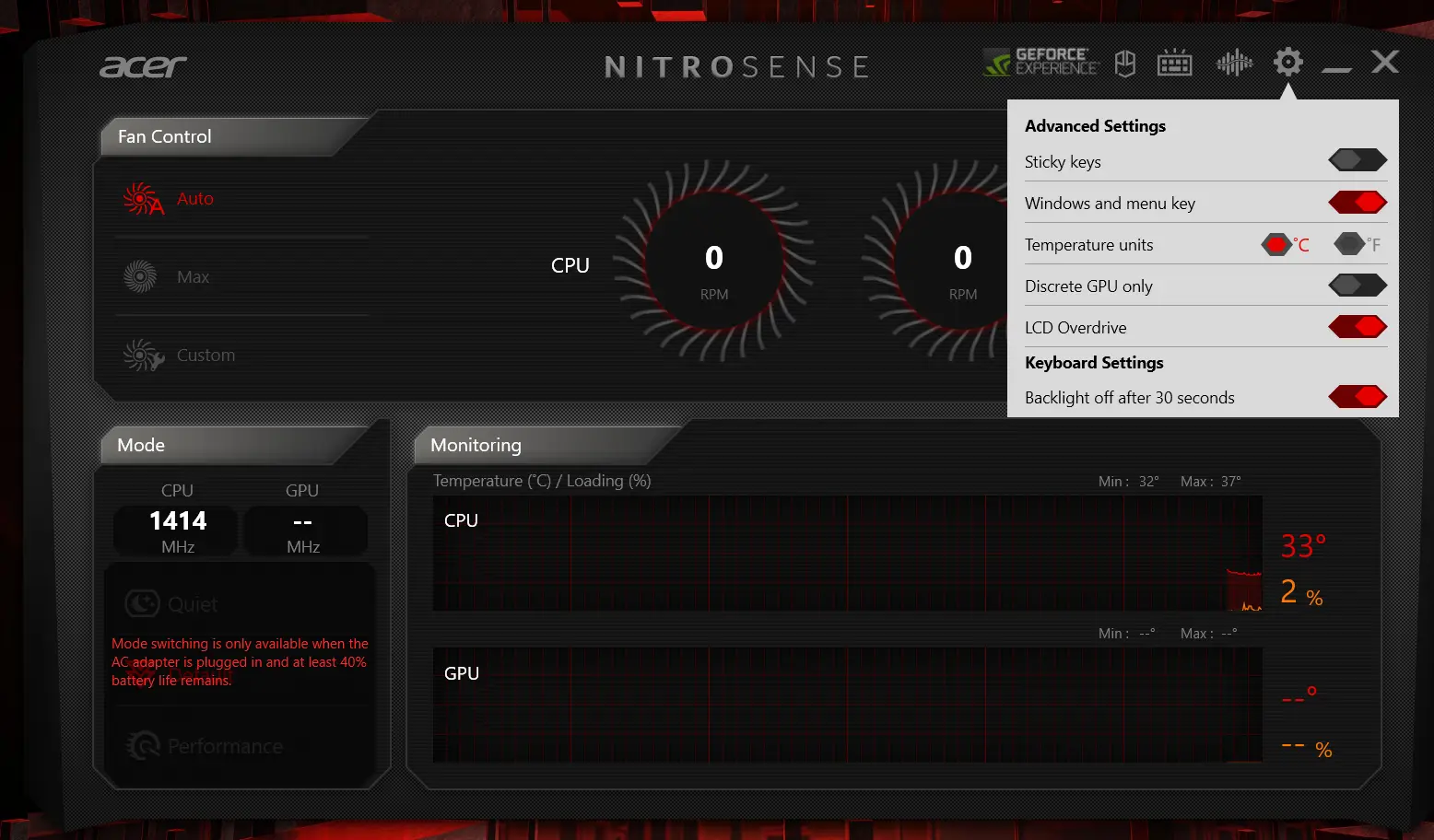
Task: Launch the Planet9 shortcut icon
Action: point(1125,64)
